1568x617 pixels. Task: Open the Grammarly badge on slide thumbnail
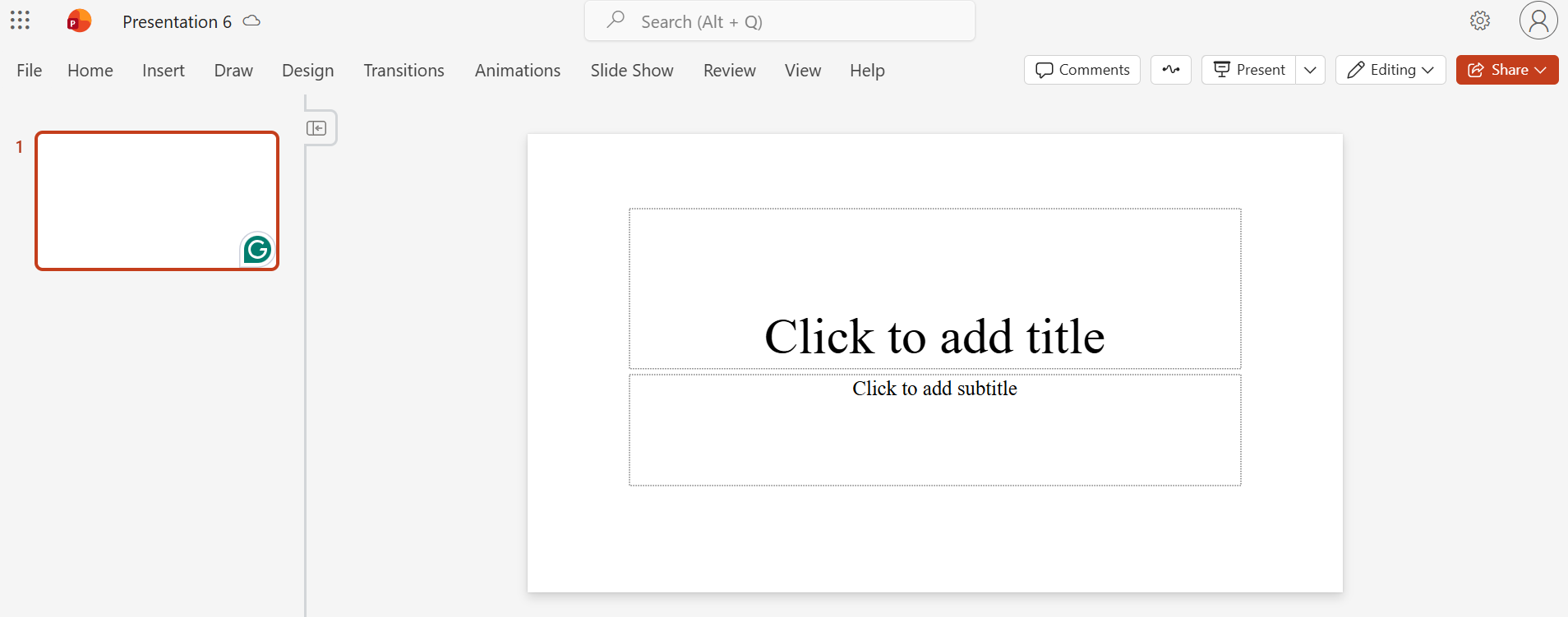tap(257, 249)
